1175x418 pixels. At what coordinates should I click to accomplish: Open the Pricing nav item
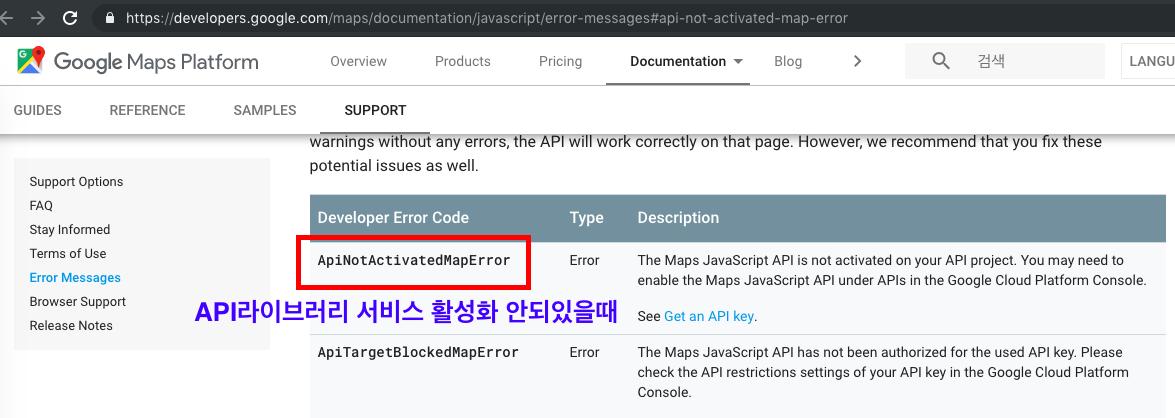point(560,61)
